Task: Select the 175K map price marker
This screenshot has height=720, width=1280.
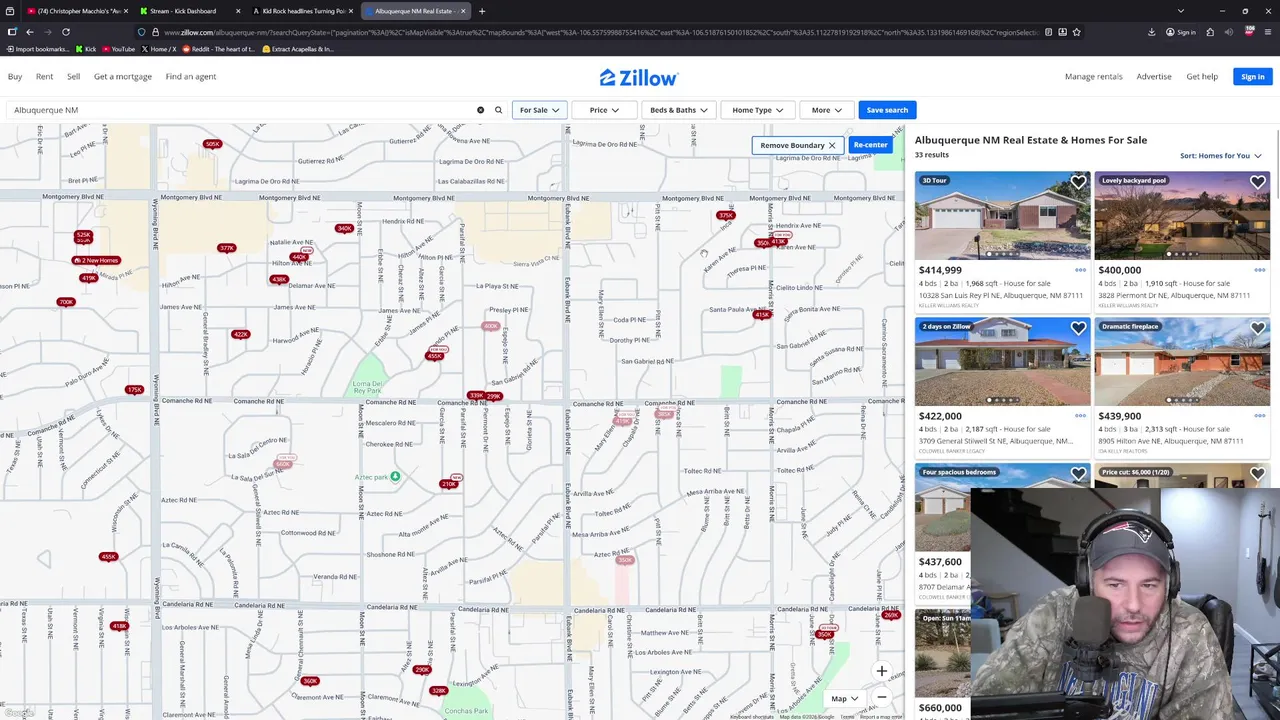Action: (x=135, y=390)
